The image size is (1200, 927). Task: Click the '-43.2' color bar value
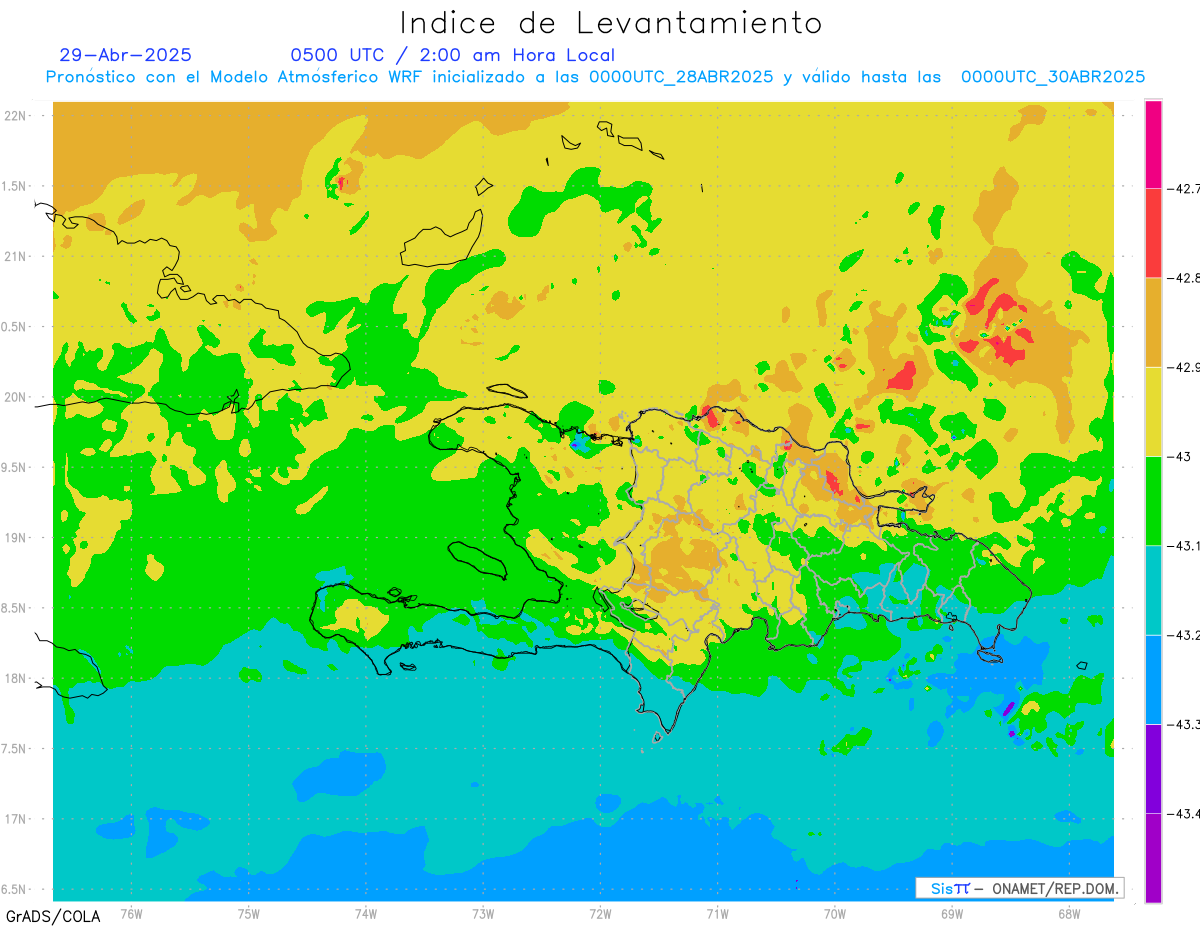[1185, 635]
